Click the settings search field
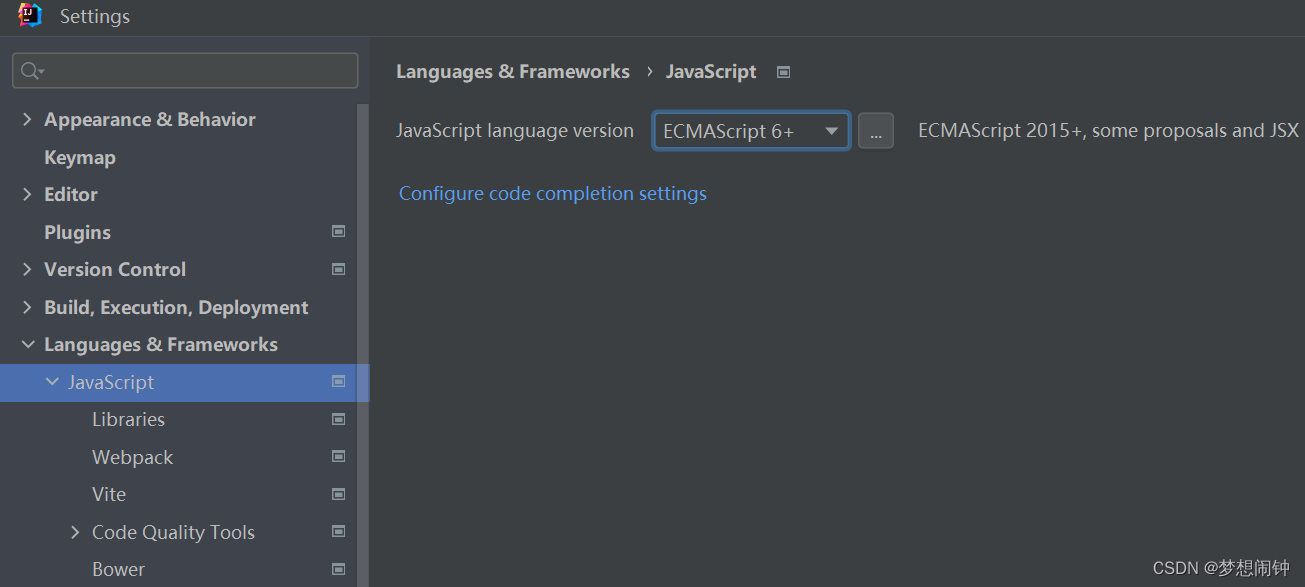Image resolution: width=1305 pixels, height=587 pixels. click(x=195, y=70)
